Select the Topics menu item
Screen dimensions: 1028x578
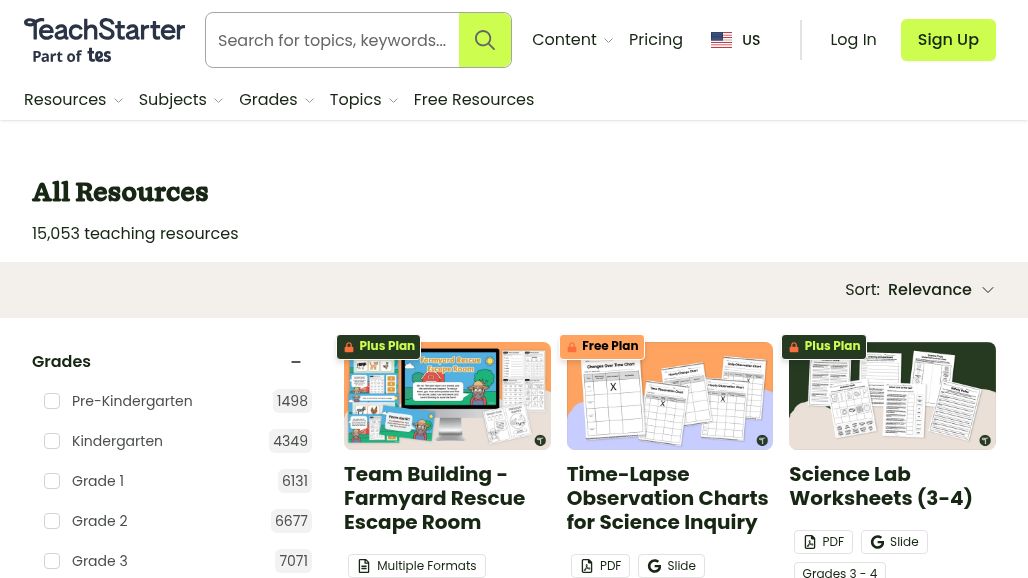[363, 100]
